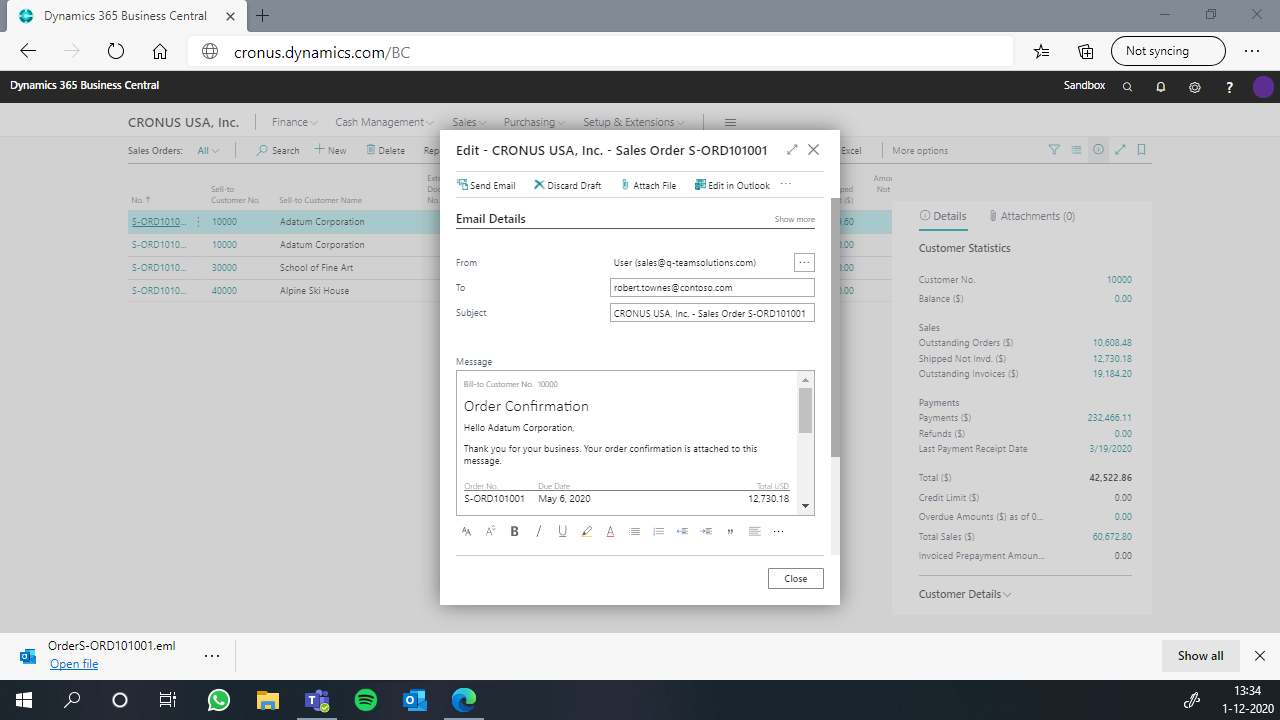Open the notifications bell
The image size is (1280, 720).
[1161, 87]
